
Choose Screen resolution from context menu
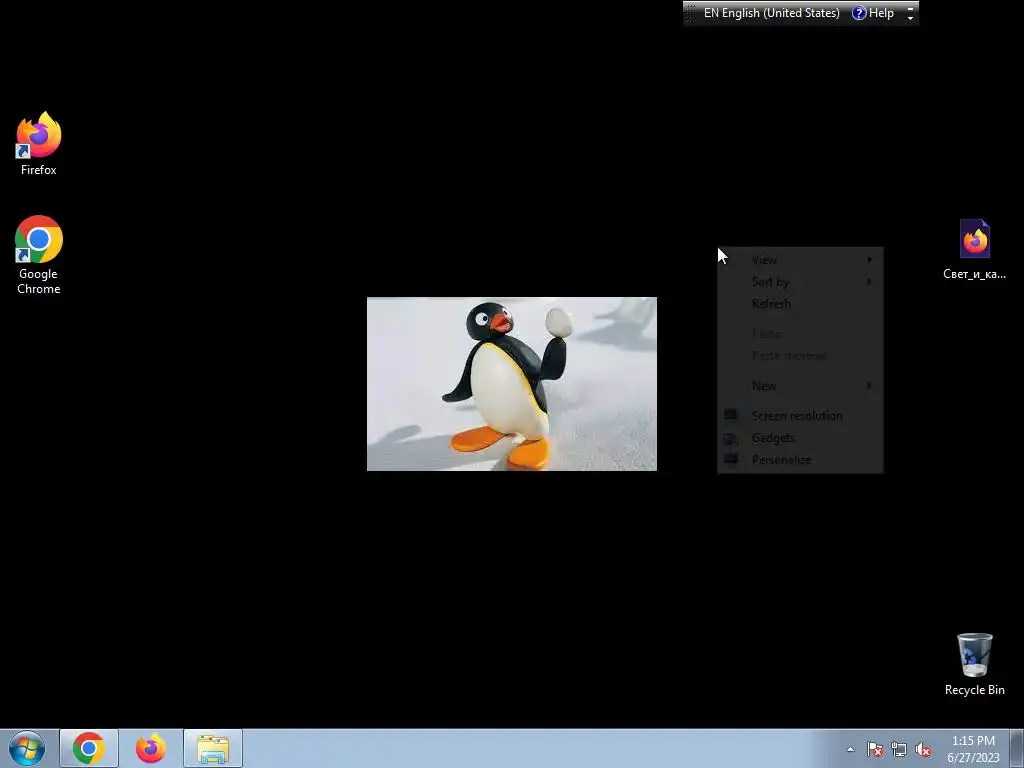tap(800, 416)
